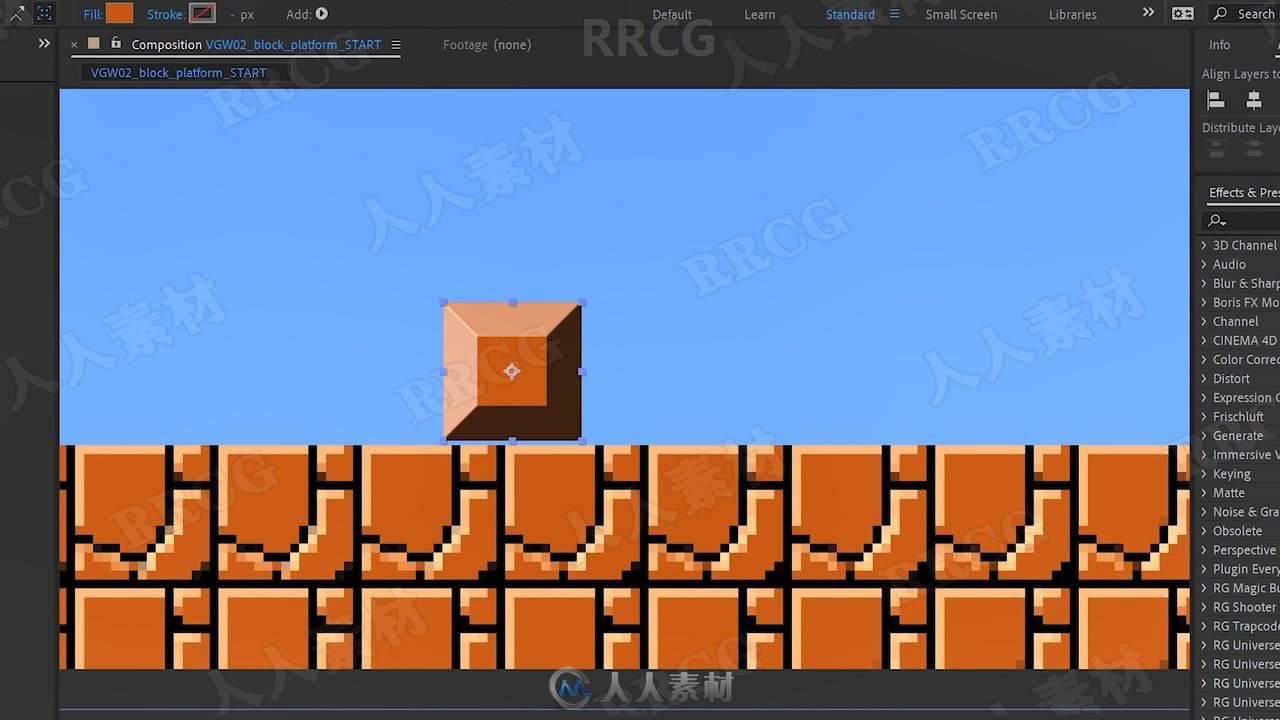Viewport: 1280px width, 720px height.
Task: Switch to the Default workspace
Action: 672,14
